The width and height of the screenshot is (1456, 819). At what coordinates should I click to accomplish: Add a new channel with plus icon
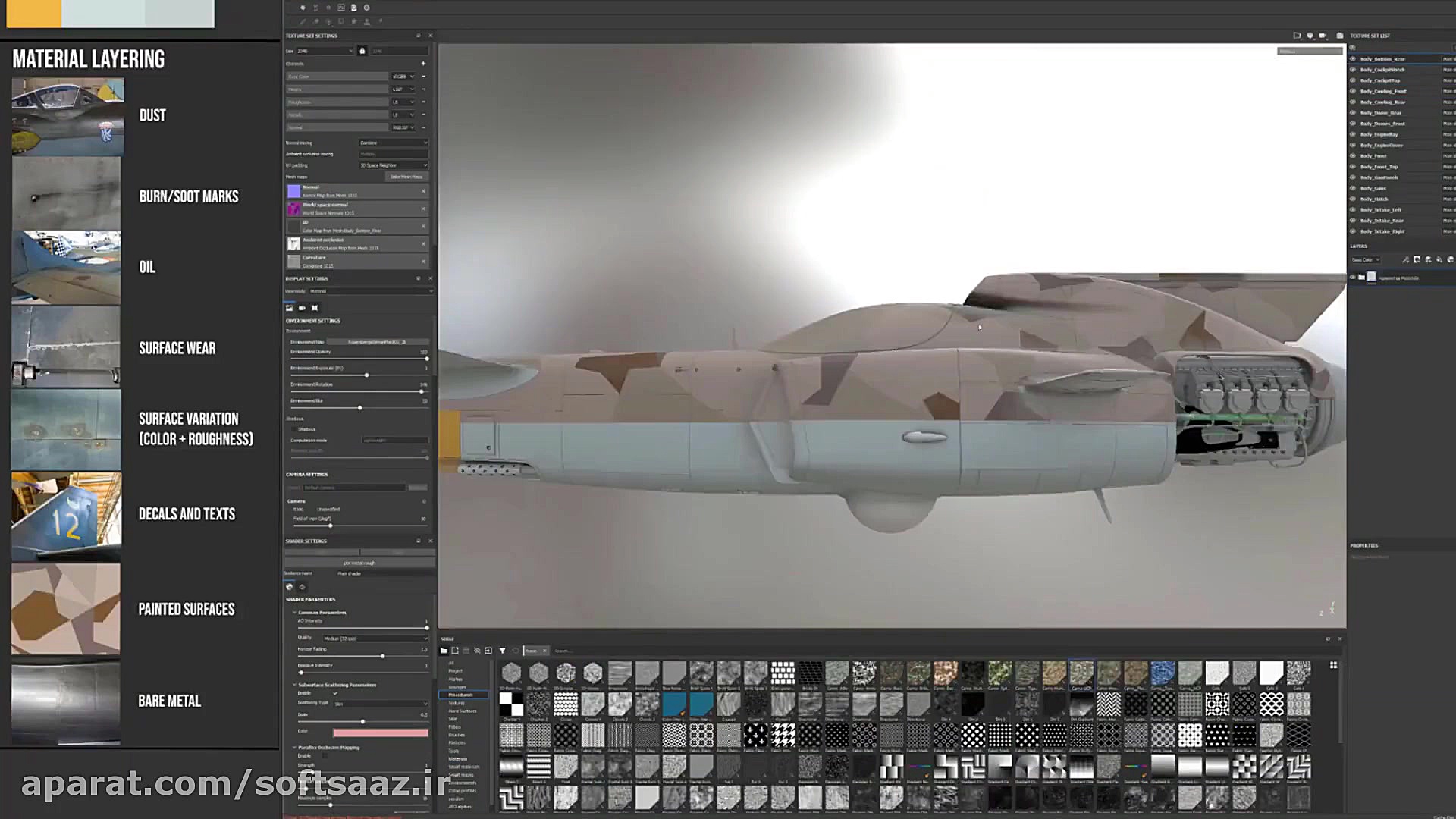423,64
